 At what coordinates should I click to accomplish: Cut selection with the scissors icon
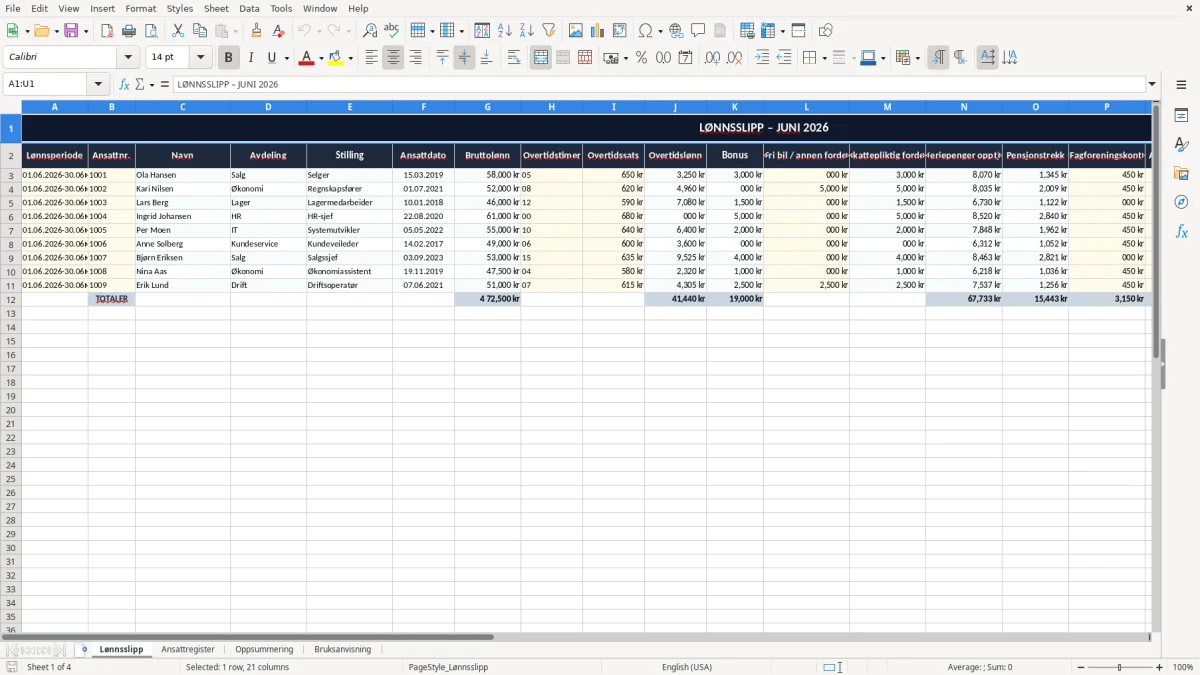(178, 31)
